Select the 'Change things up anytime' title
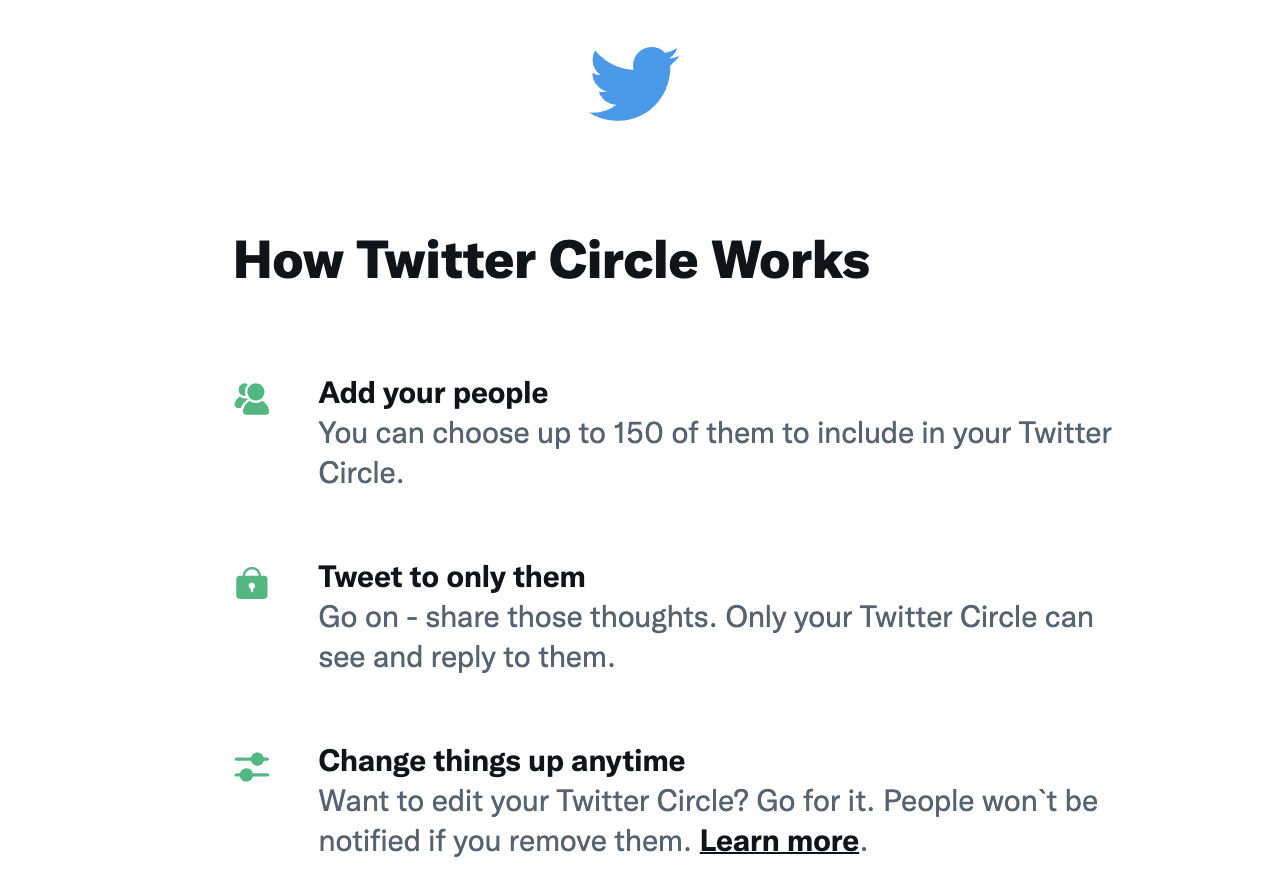The width and height of the screenshot is (1280, 878). coord(501,761)
